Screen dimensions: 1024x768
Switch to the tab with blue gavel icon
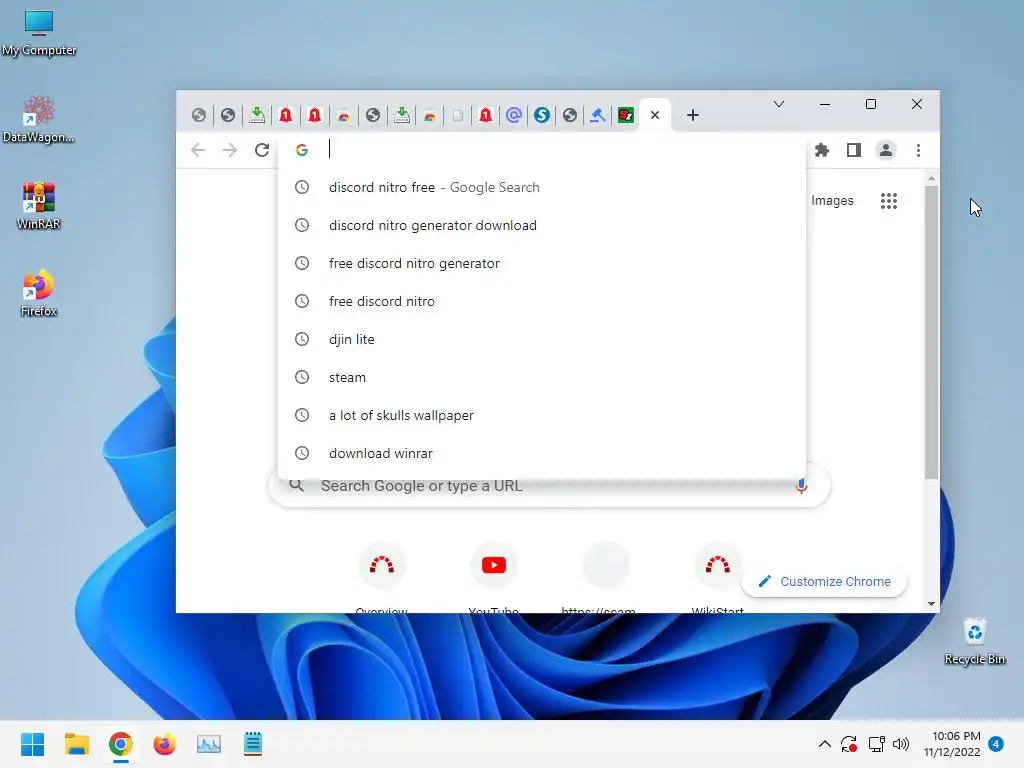pyautogui.click(x=598, y=115)
